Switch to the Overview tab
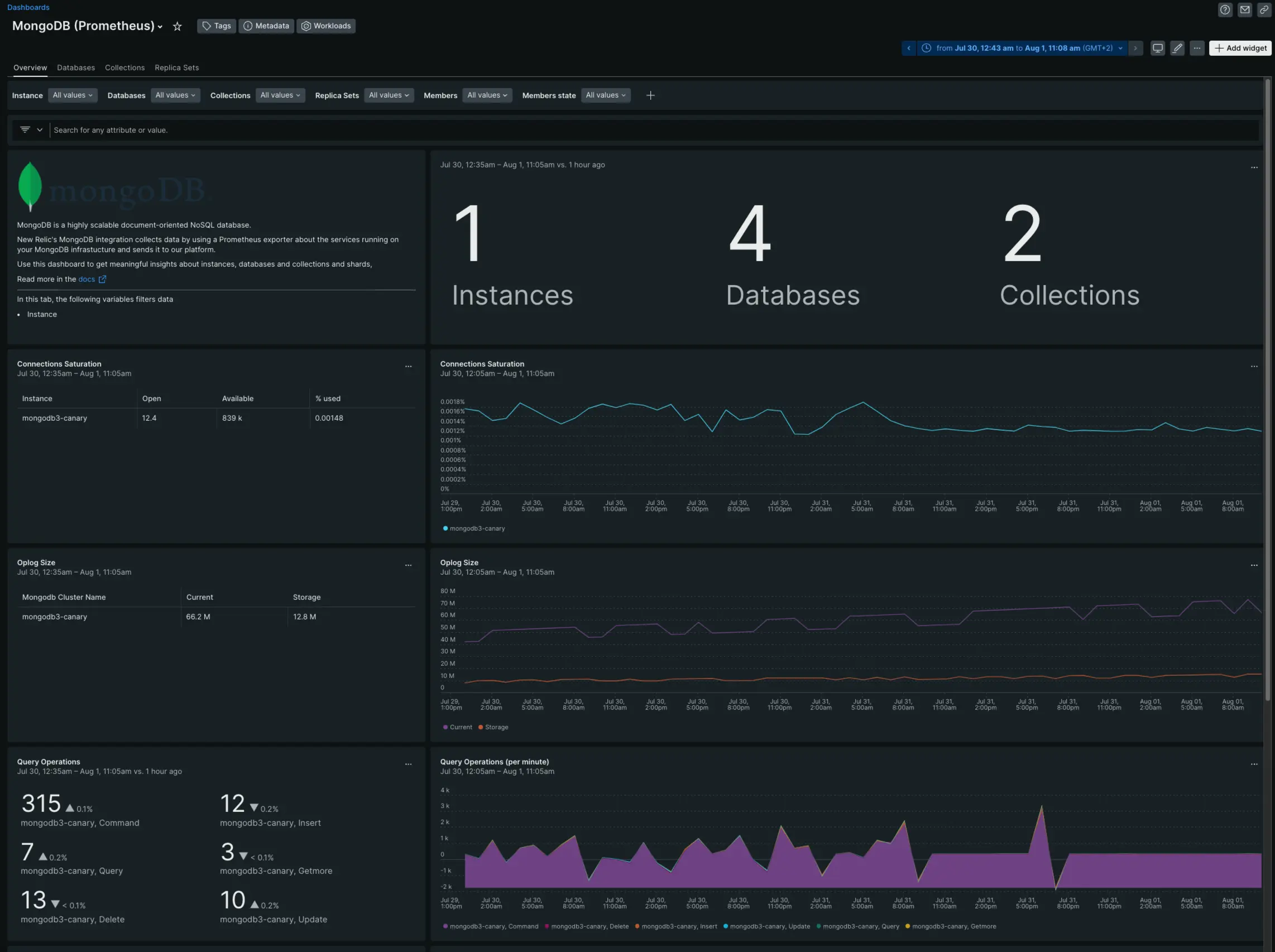Screen dimensions: 1275x952 (x=30, y=68)
